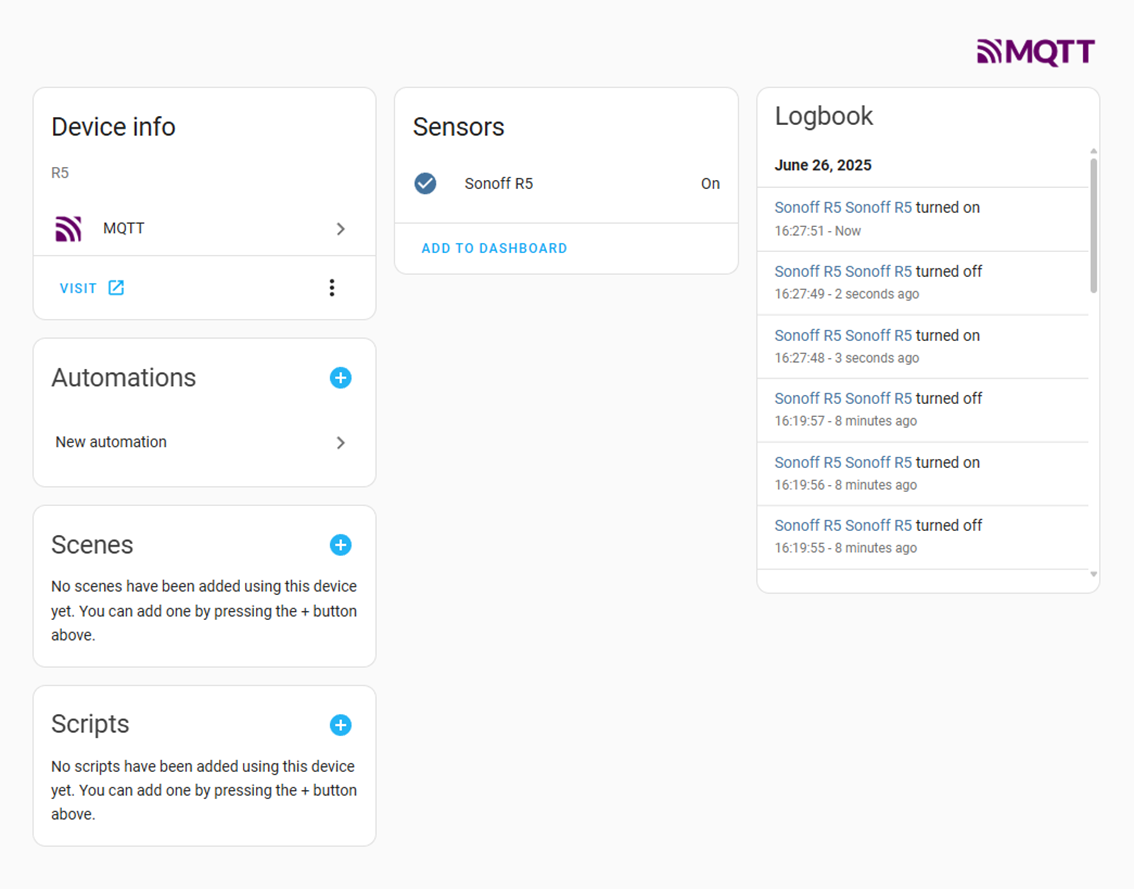Screen dimensions: 1134x889
Task: Open Sonoff R5 link in 16:27:49 entry
Action: coord(808,271)
